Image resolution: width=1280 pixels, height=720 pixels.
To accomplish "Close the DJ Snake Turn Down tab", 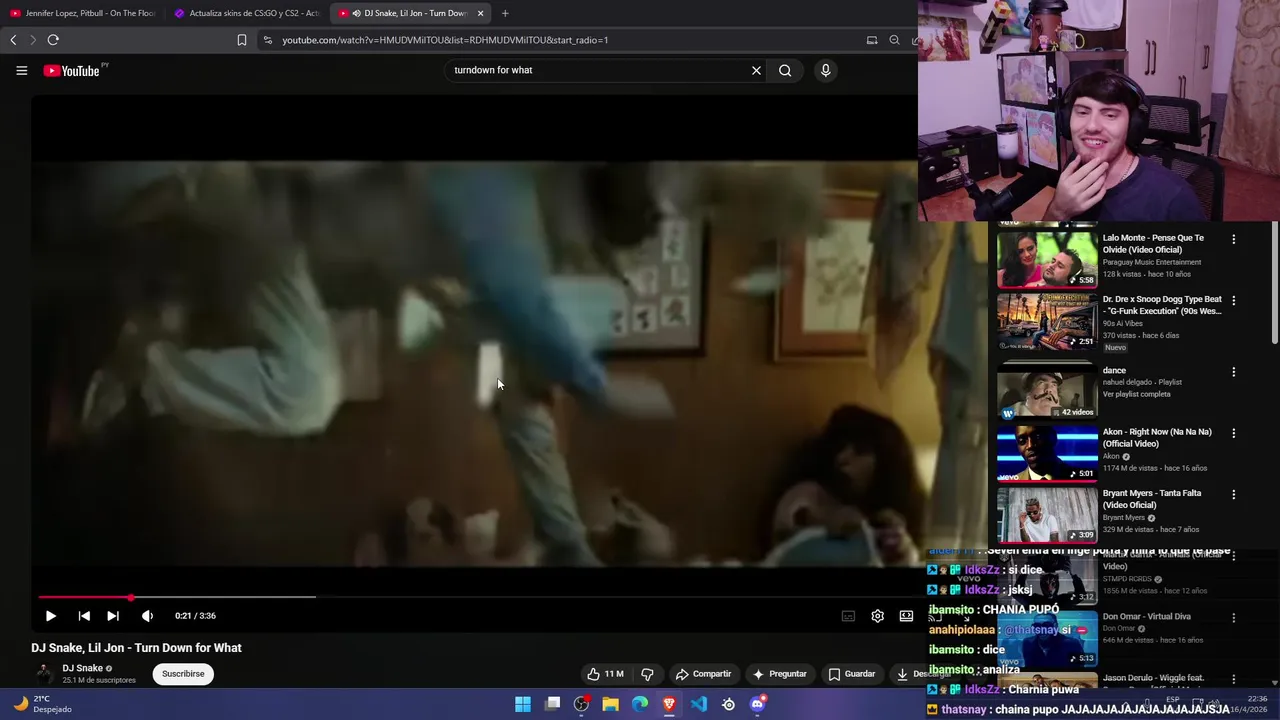I will [480, 13].
